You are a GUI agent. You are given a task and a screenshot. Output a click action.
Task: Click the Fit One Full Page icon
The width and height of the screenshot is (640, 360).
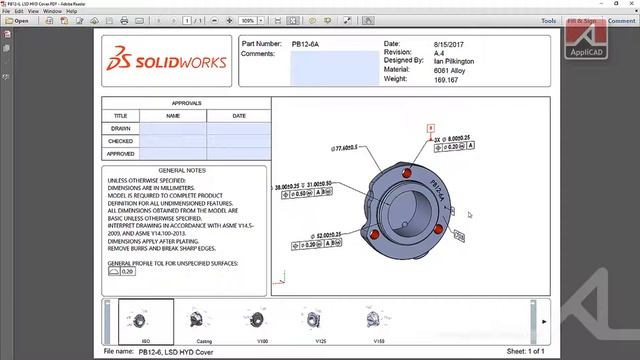point(293,20)
